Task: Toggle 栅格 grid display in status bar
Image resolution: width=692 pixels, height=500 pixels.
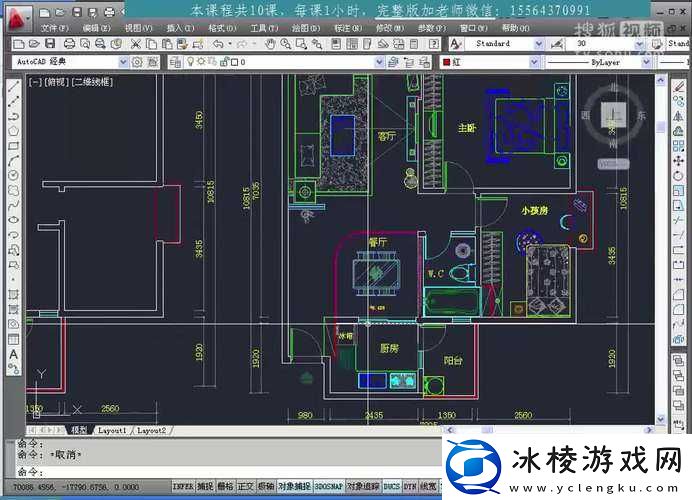Action: pyautogui.click(x=225, y=486)
